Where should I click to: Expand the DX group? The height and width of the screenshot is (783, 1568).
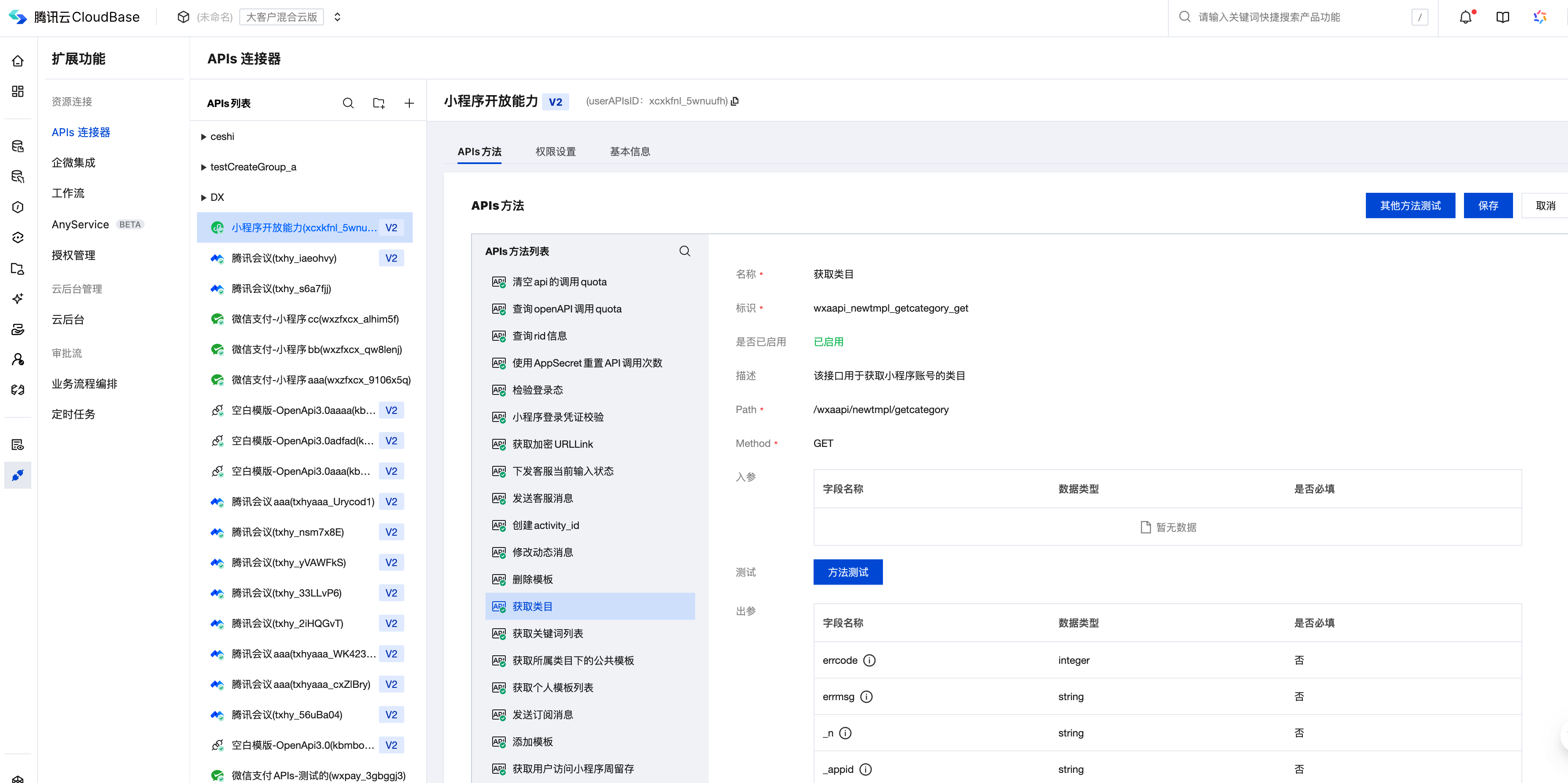203,198
